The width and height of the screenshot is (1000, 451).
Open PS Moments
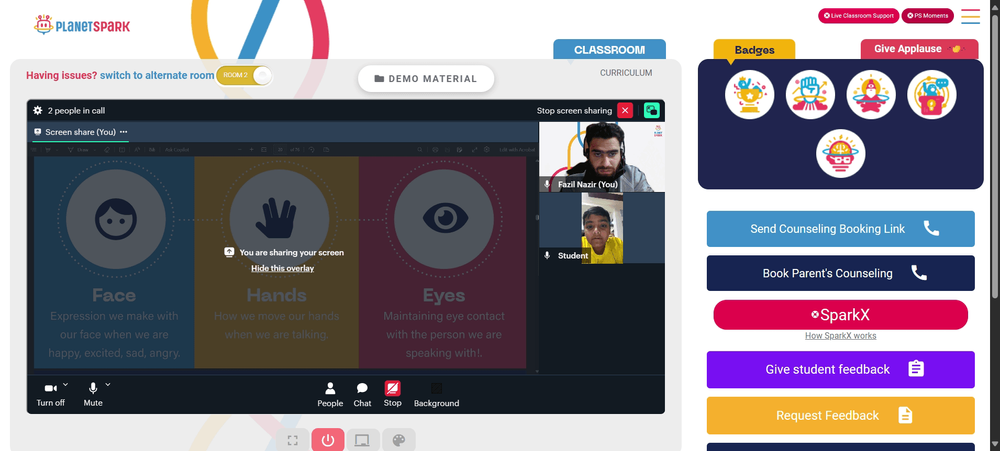[x=927, y=15]
